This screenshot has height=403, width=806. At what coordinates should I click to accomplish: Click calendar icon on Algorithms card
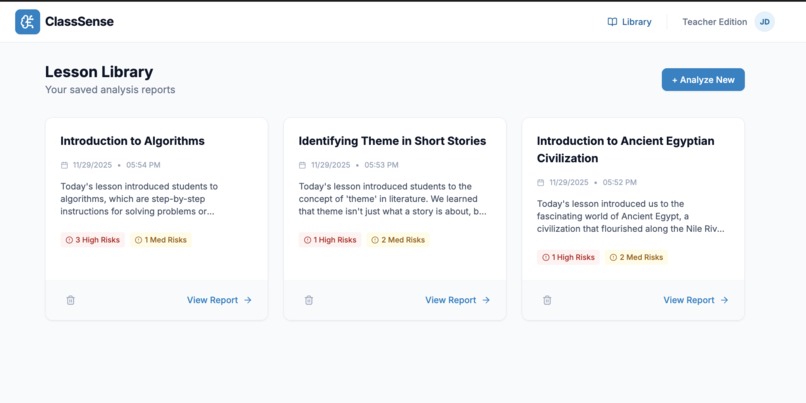point(65,165)
